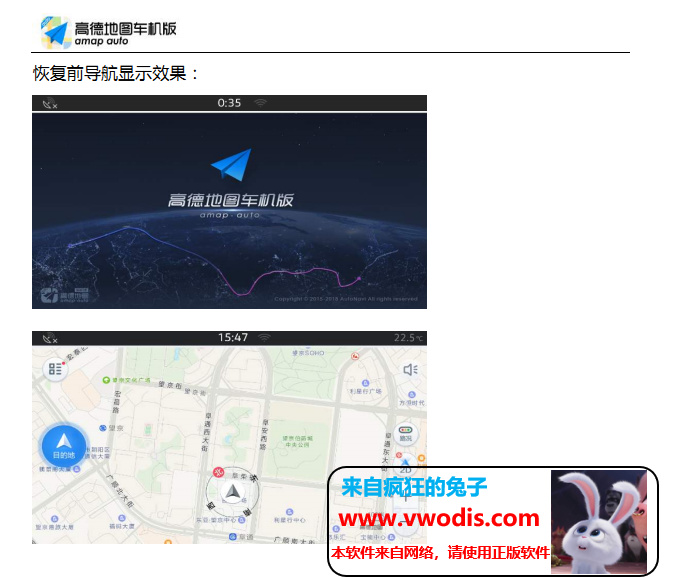
Task: Click the Wi-Fi icon beside 15:47
Action: point(264,338)
